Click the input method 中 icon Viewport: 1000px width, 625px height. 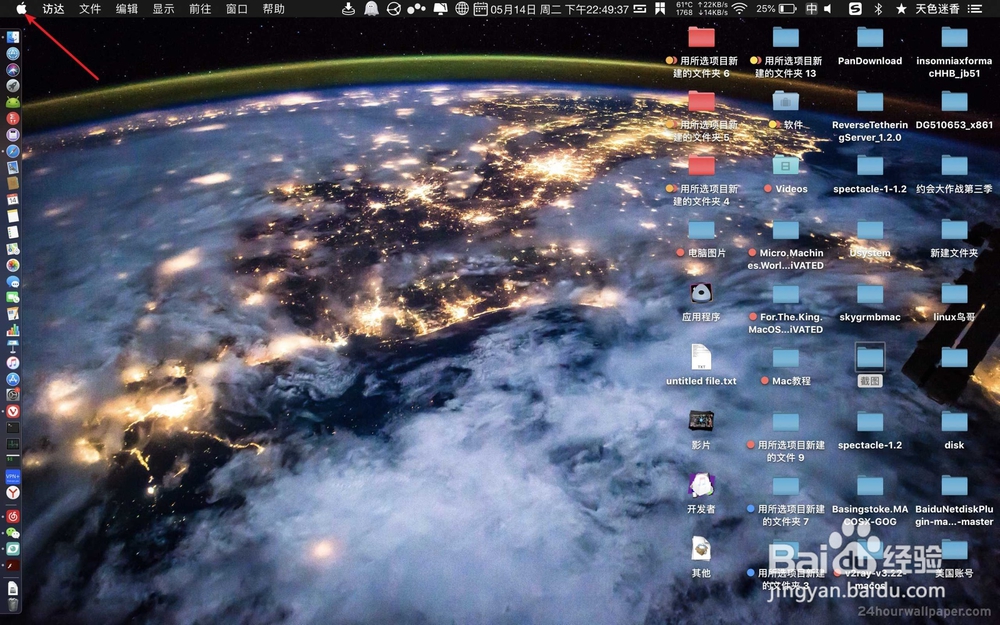coord(810,9)
